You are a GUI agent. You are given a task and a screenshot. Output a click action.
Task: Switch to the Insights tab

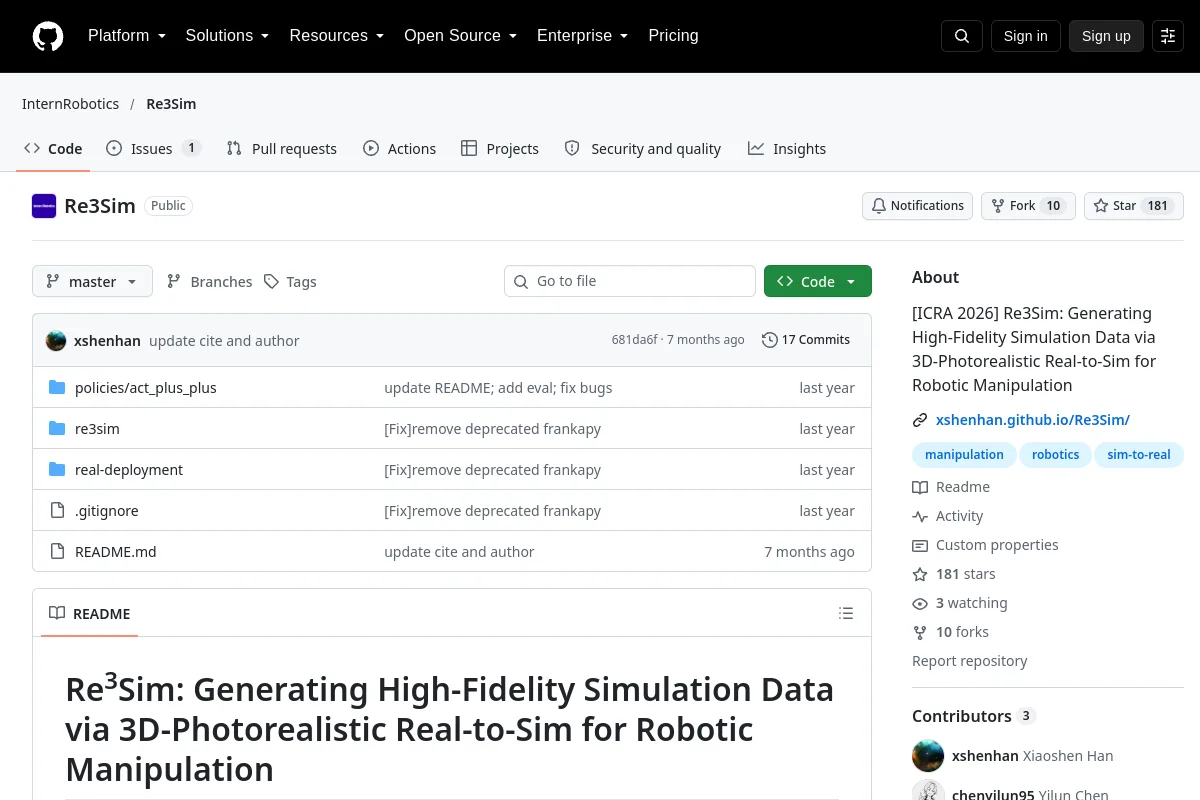click(787, 149)
